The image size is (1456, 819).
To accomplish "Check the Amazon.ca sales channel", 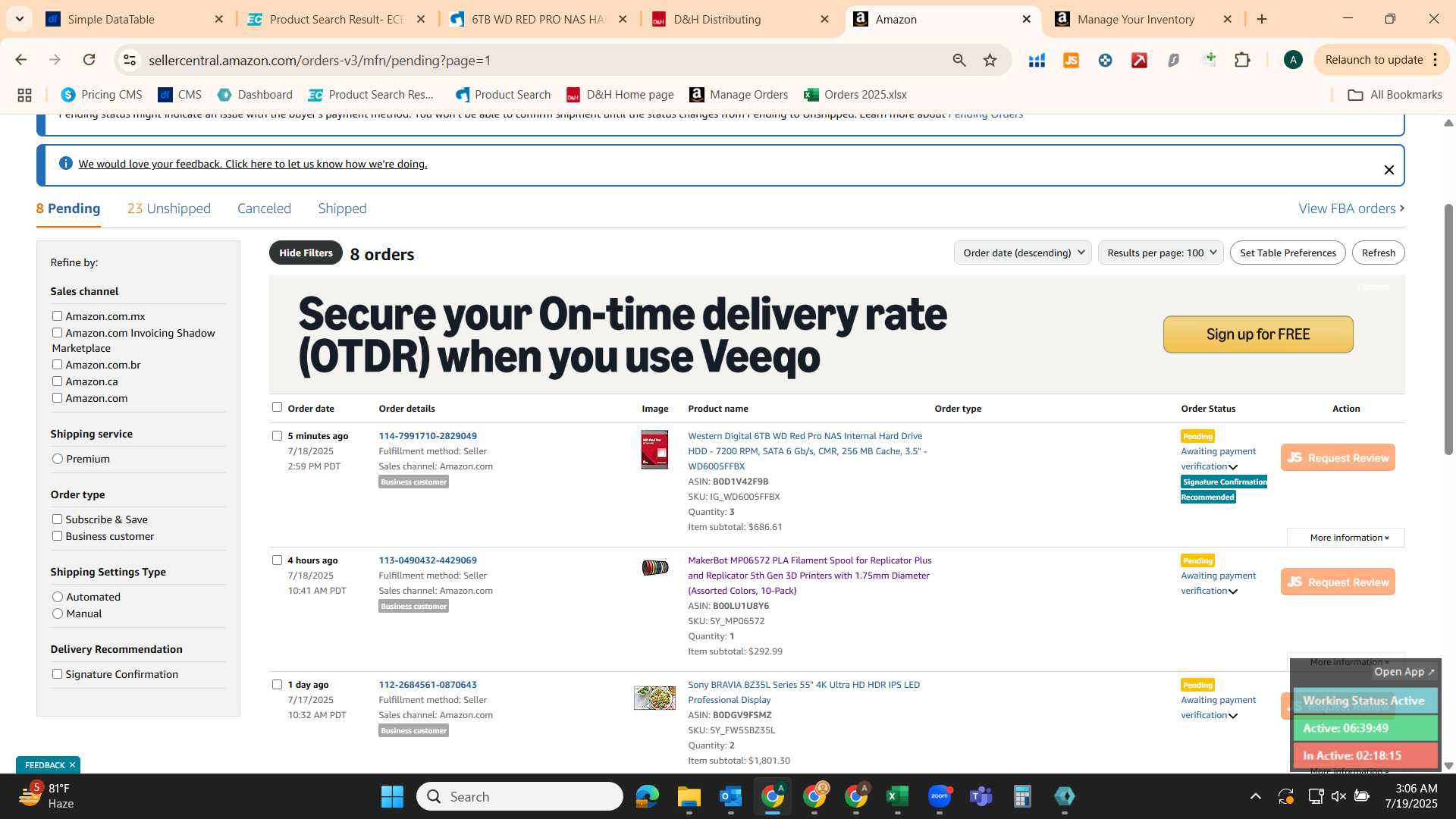I will 57,381.
